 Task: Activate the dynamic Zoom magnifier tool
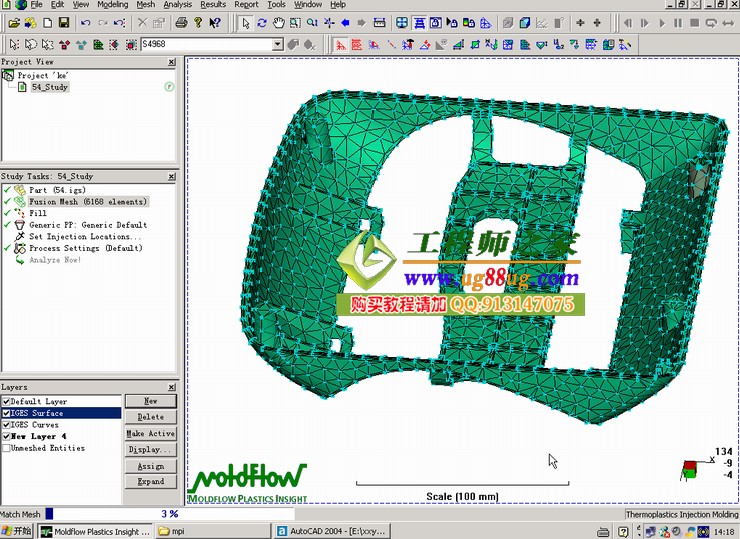(312, 23)
